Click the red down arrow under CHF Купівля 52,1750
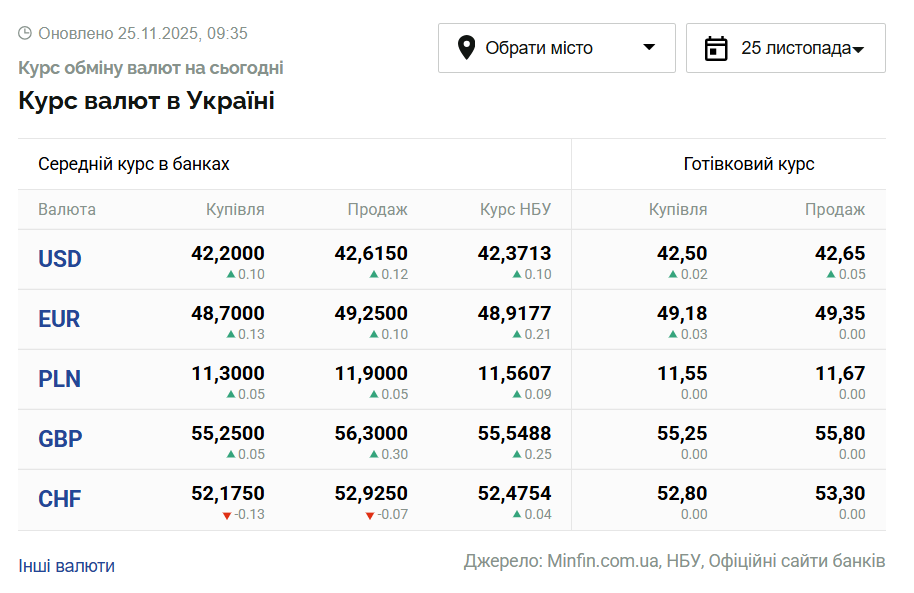914x593 pixels. [227, 515]
